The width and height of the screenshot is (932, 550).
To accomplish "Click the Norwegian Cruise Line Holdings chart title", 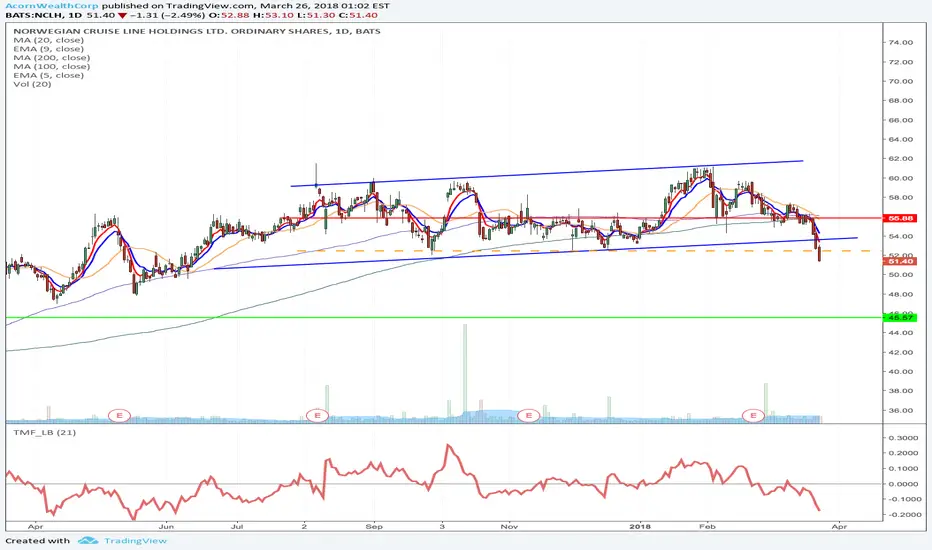I will click(x=197, y=31).
